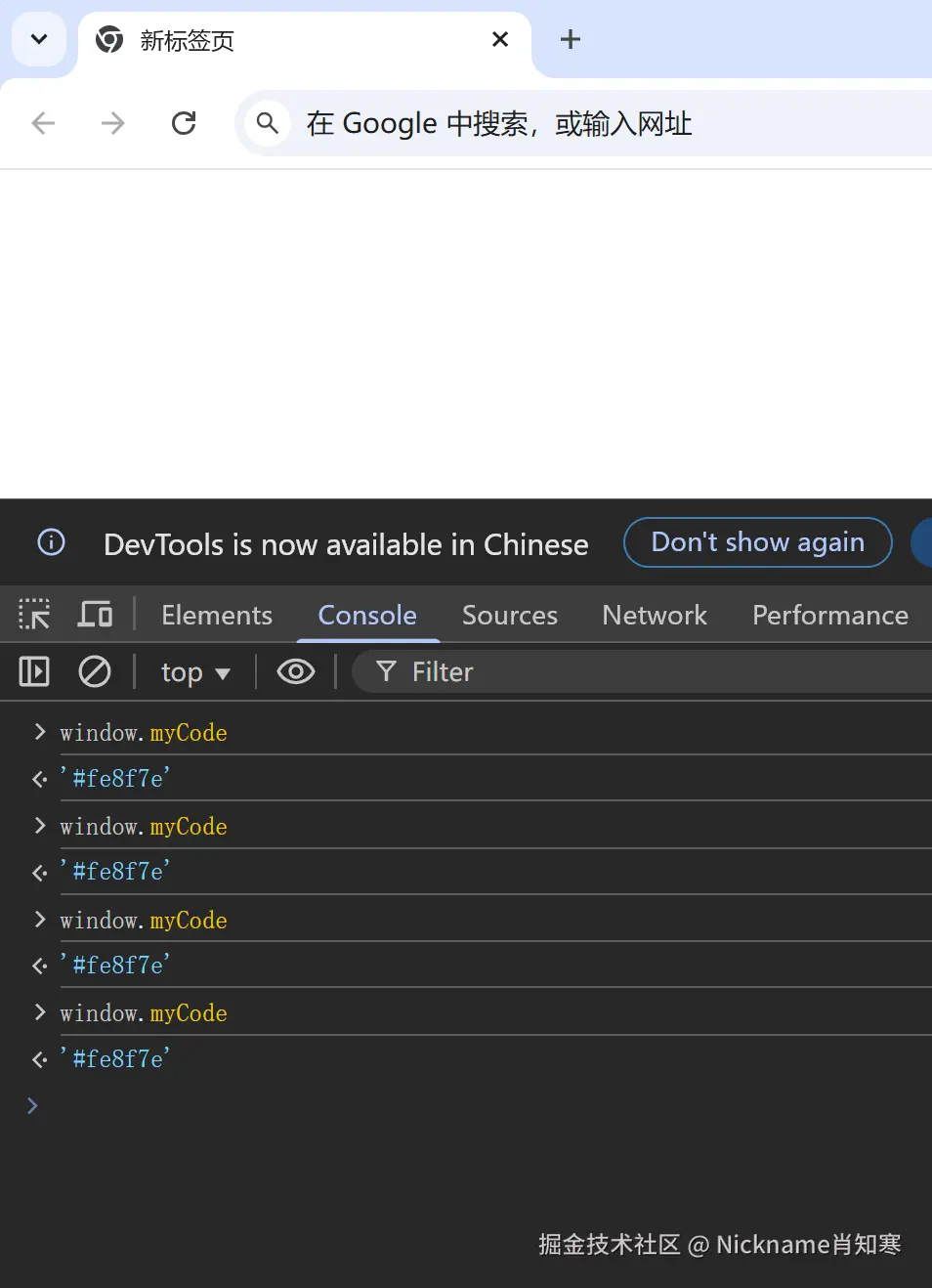Click the forward navigation arrow

pos(113,123)
